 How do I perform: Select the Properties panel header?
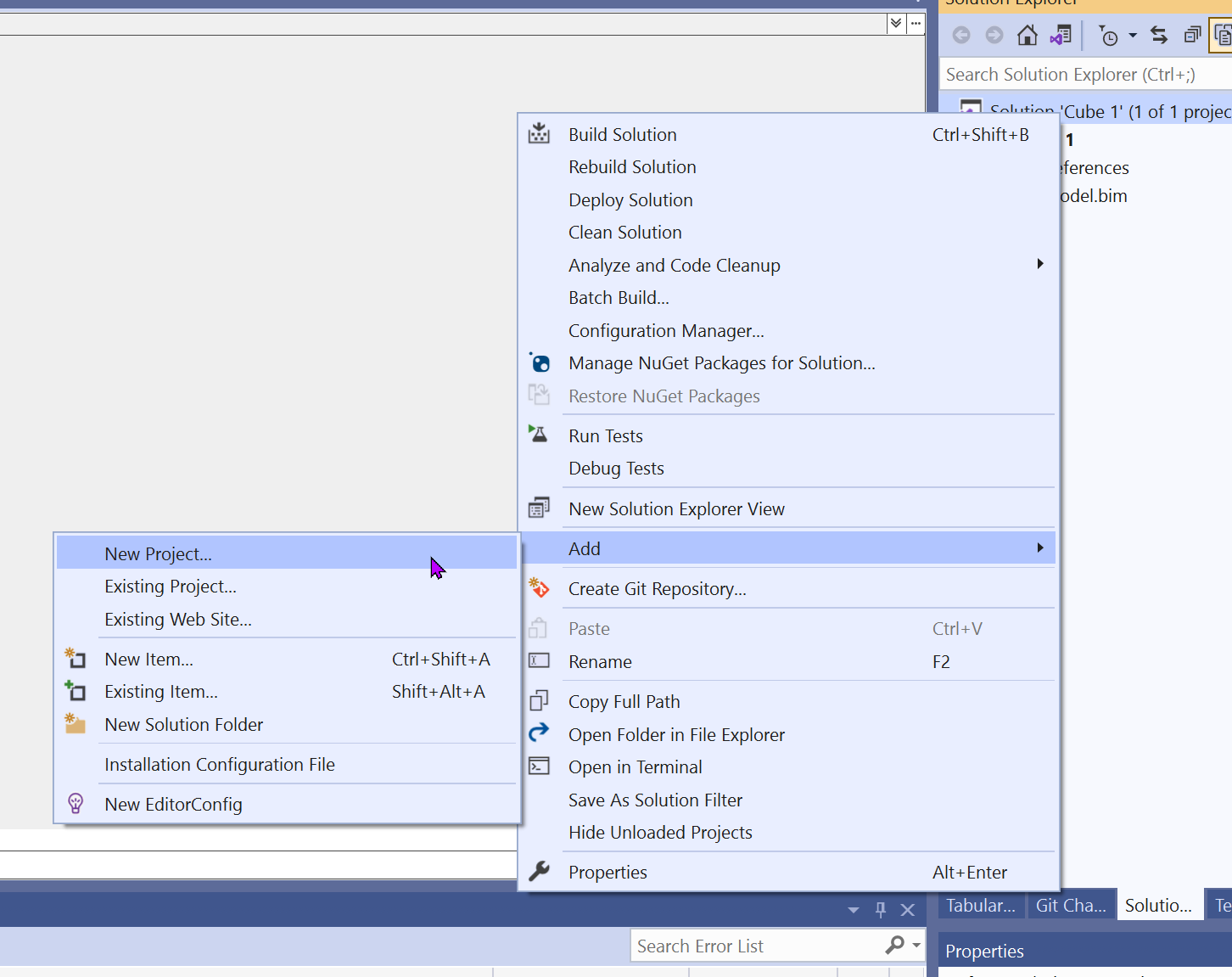[1085, 951]
